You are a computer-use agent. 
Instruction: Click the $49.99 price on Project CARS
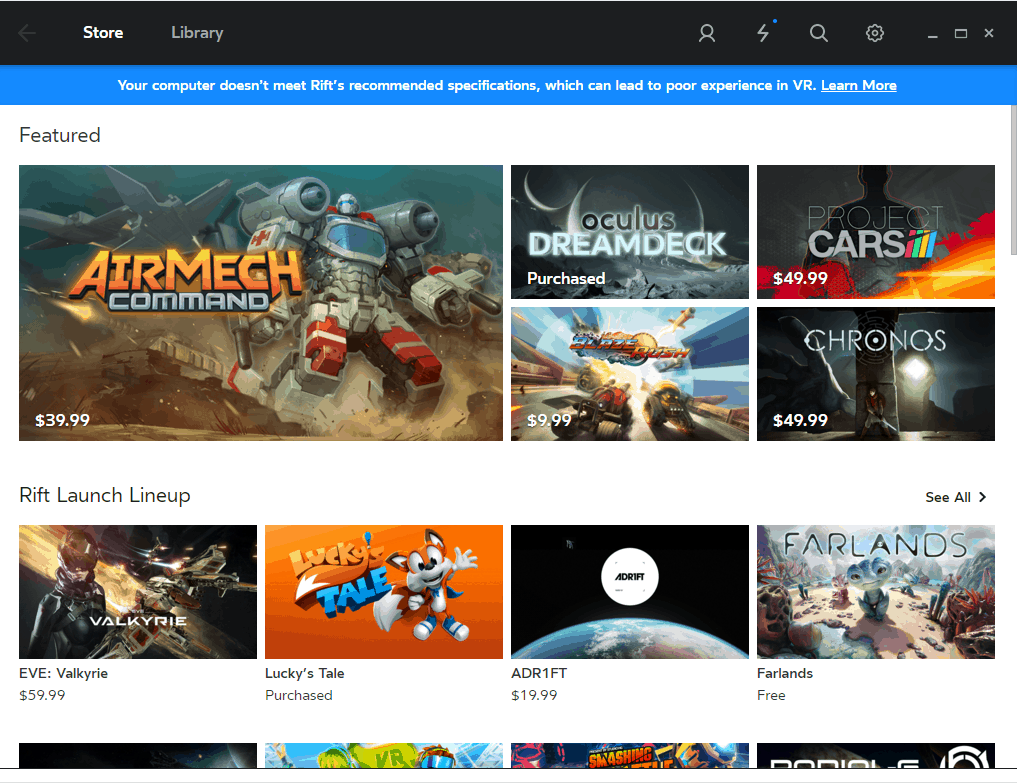800,278
